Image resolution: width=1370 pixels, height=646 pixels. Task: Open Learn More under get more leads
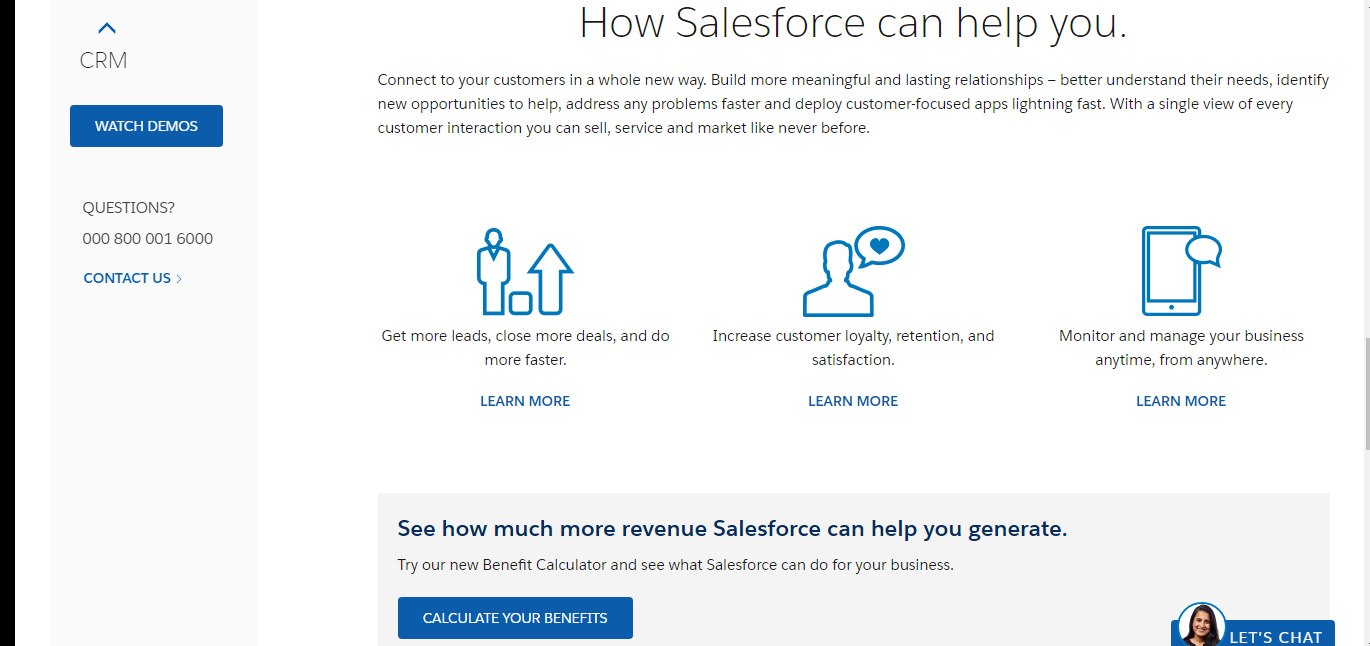525,401
